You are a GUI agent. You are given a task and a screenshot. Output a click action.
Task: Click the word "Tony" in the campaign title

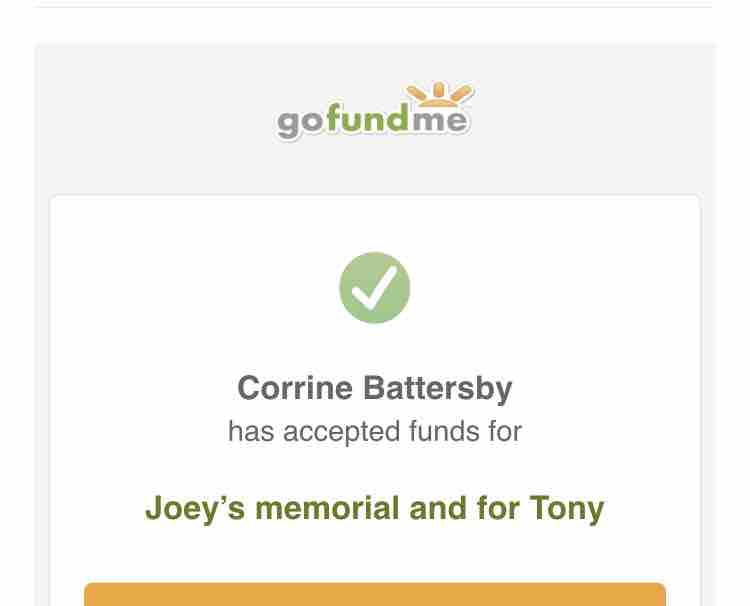(x=566, y=509)
